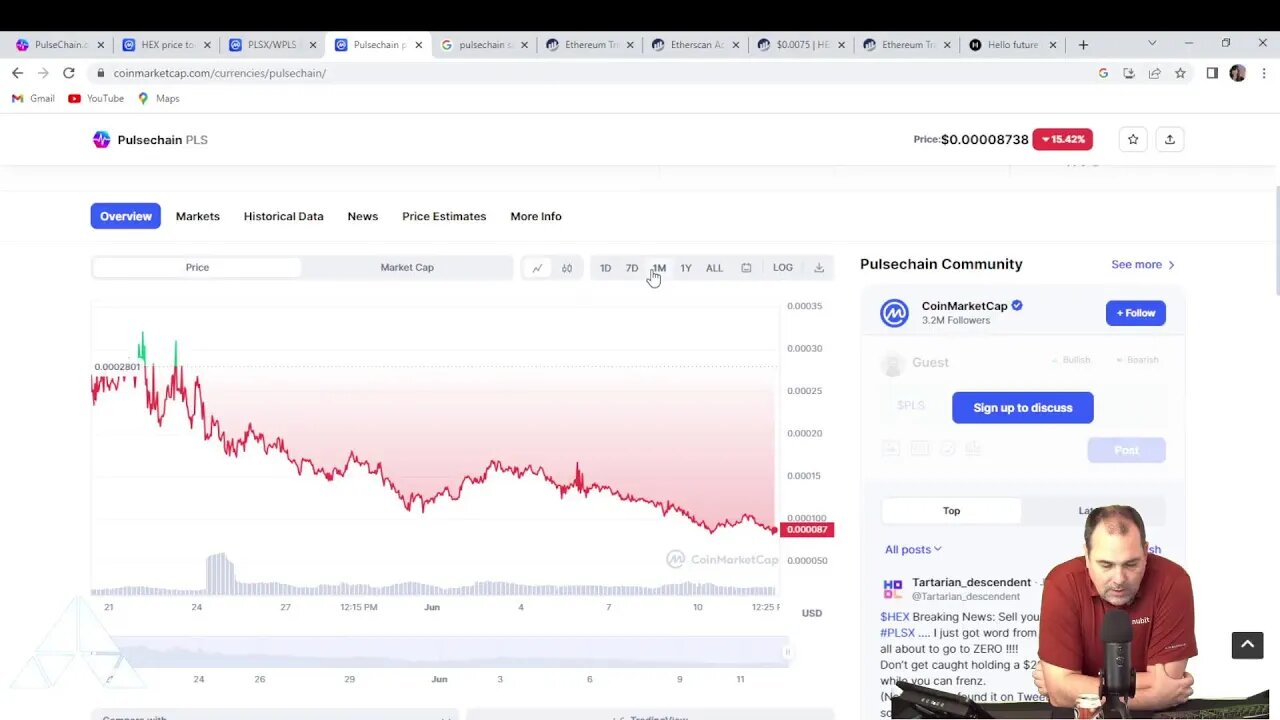Open the Historical Data tab
1280x720 pixels.
(x=284, y=216)
